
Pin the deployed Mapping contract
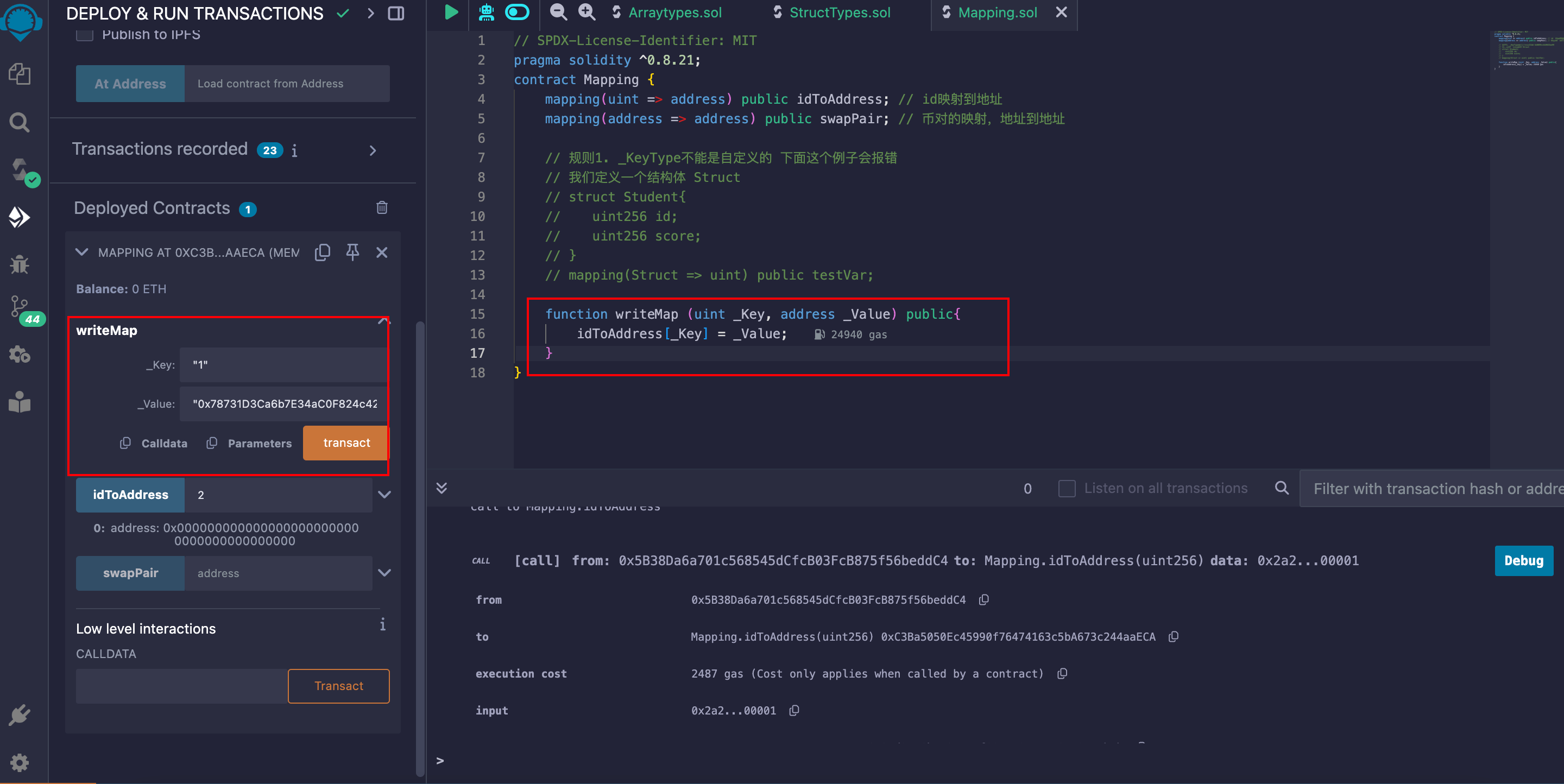(x=352, y=252)
